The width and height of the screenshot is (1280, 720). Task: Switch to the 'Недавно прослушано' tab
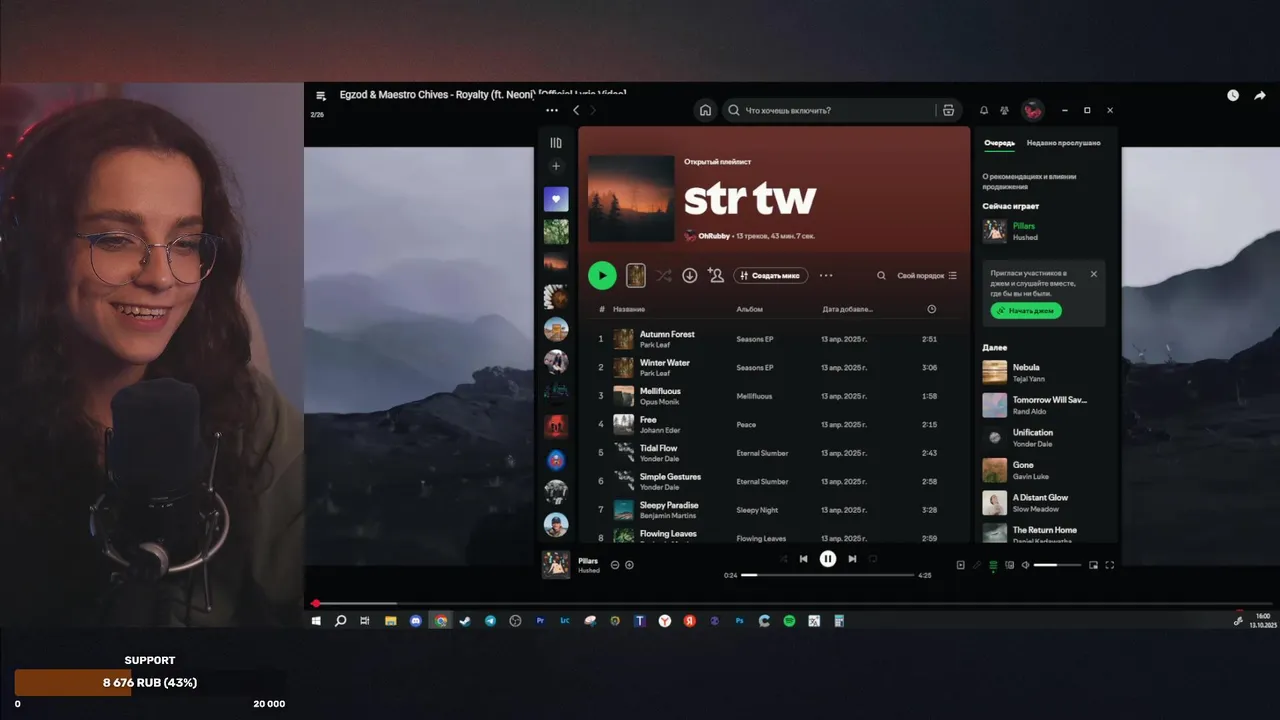(1063, 143)
